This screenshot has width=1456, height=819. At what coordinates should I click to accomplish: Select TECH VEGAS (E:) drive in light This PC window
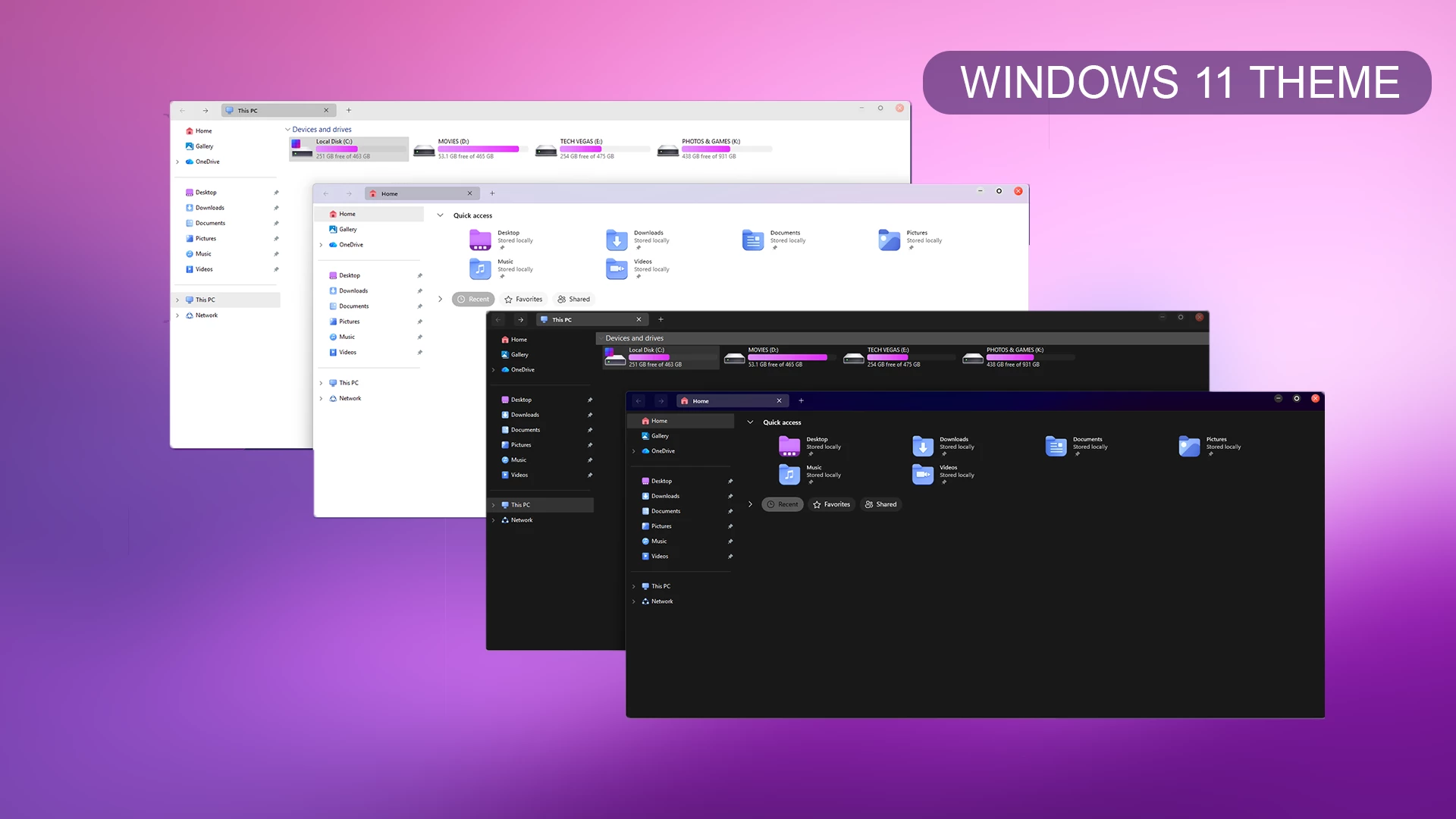(x=592, y=149)
